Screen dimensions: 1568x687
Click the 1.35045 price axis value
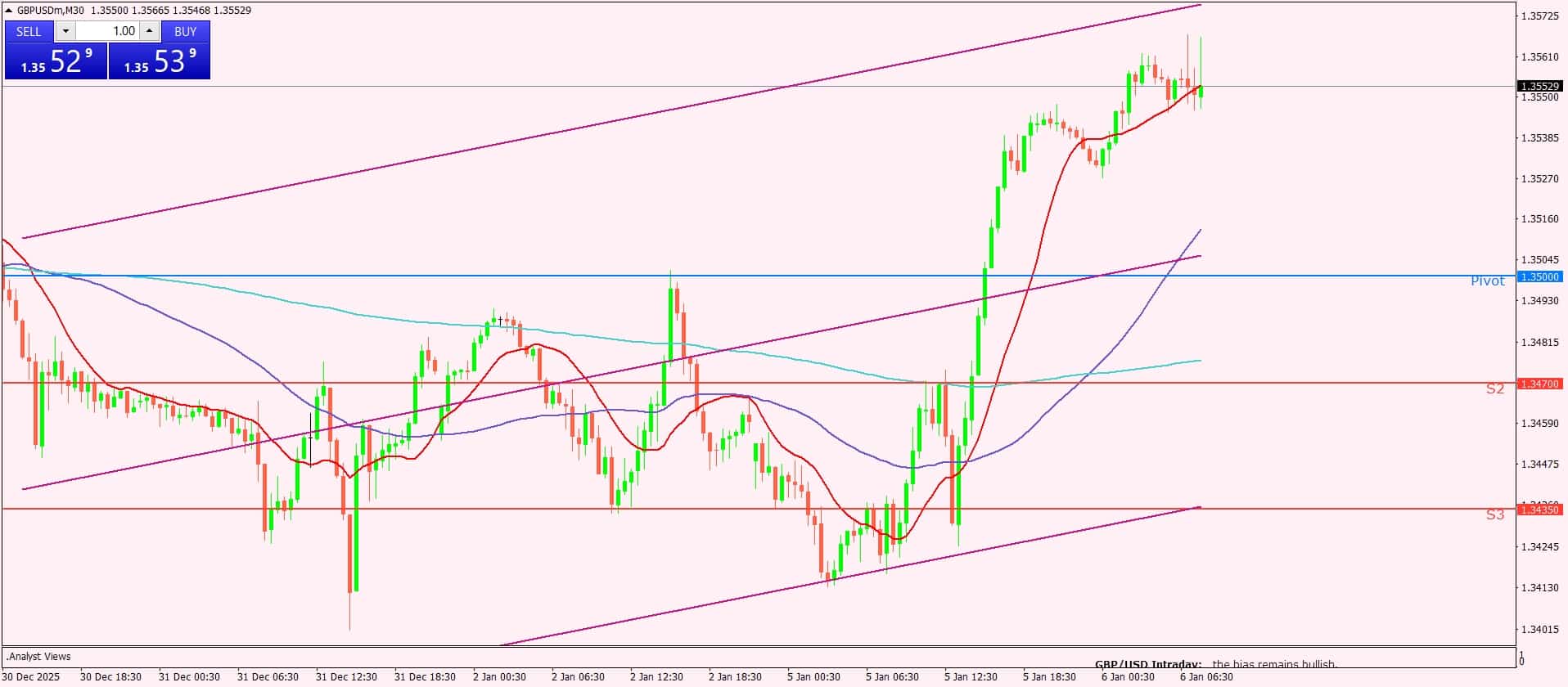pos(1539,260)
